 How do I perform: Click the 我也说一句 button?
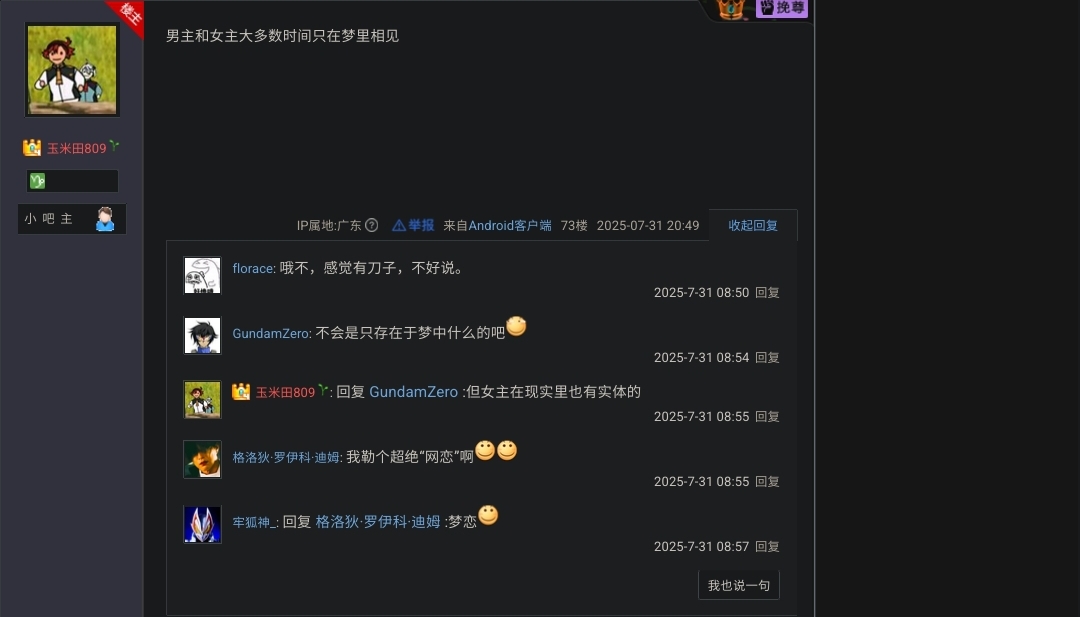(x=738, y=585)
